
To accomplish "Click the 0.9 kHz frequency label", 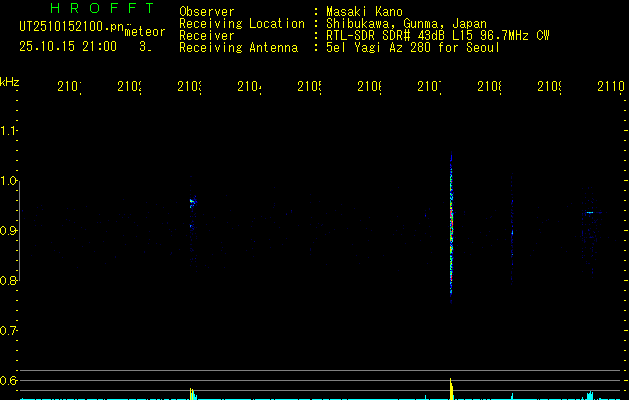I will (x=8, y=231).
